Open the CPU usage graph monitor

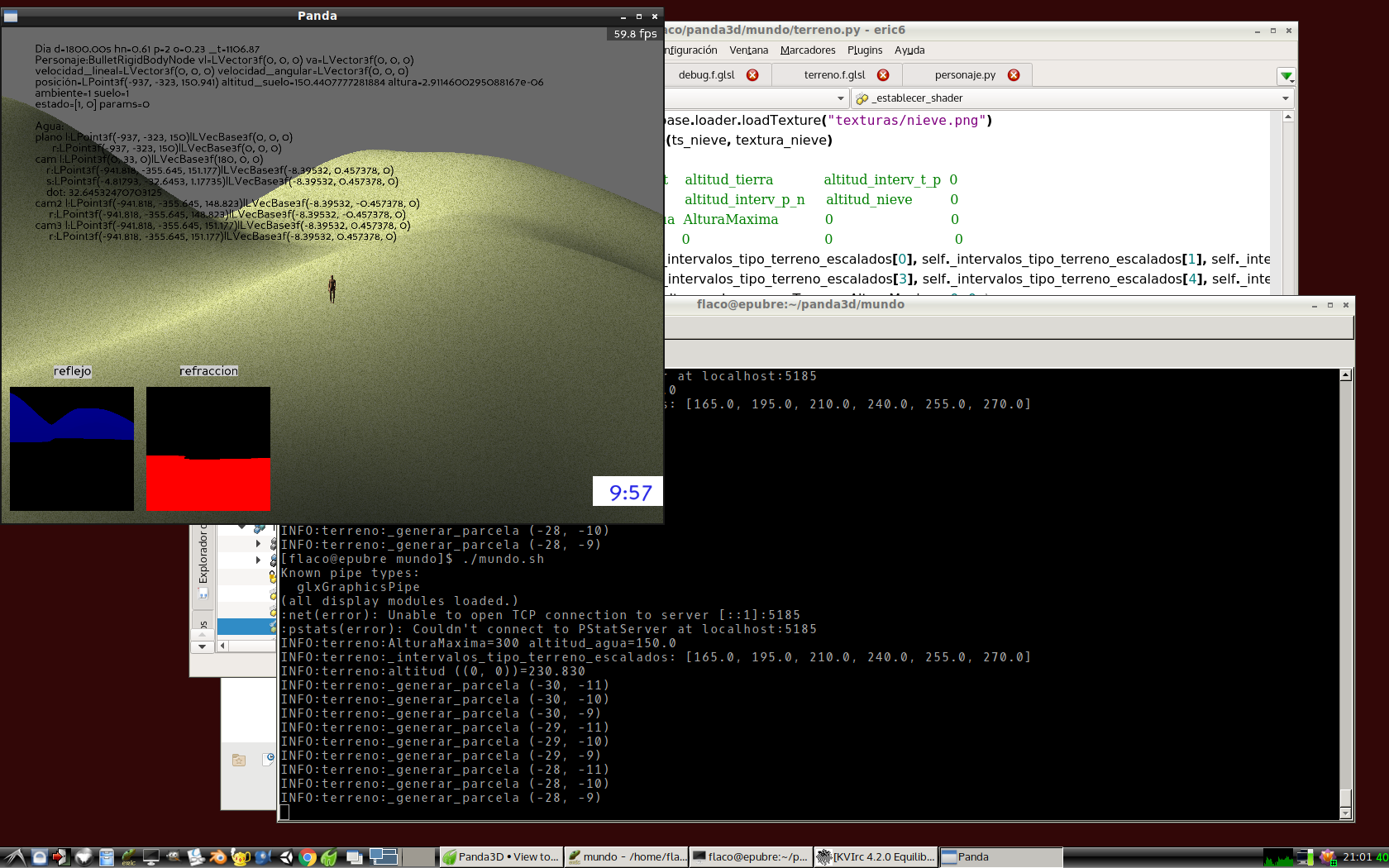tap(1278, 857)
